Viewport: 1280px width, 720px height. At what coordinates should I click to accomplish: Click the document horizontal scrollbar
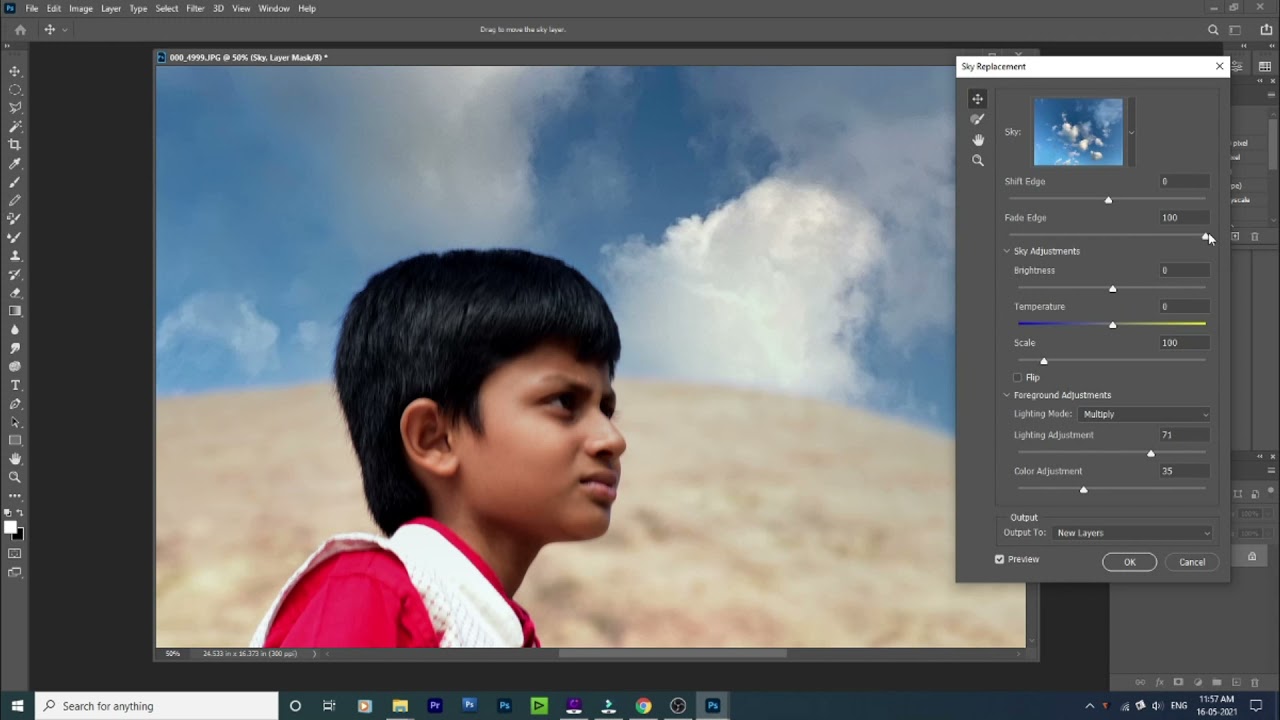click(672, 653)
